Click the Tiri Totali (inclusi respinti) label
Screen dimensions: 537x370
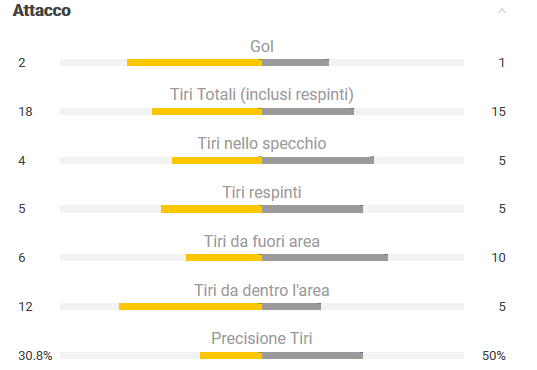click(x=262, y=95)
